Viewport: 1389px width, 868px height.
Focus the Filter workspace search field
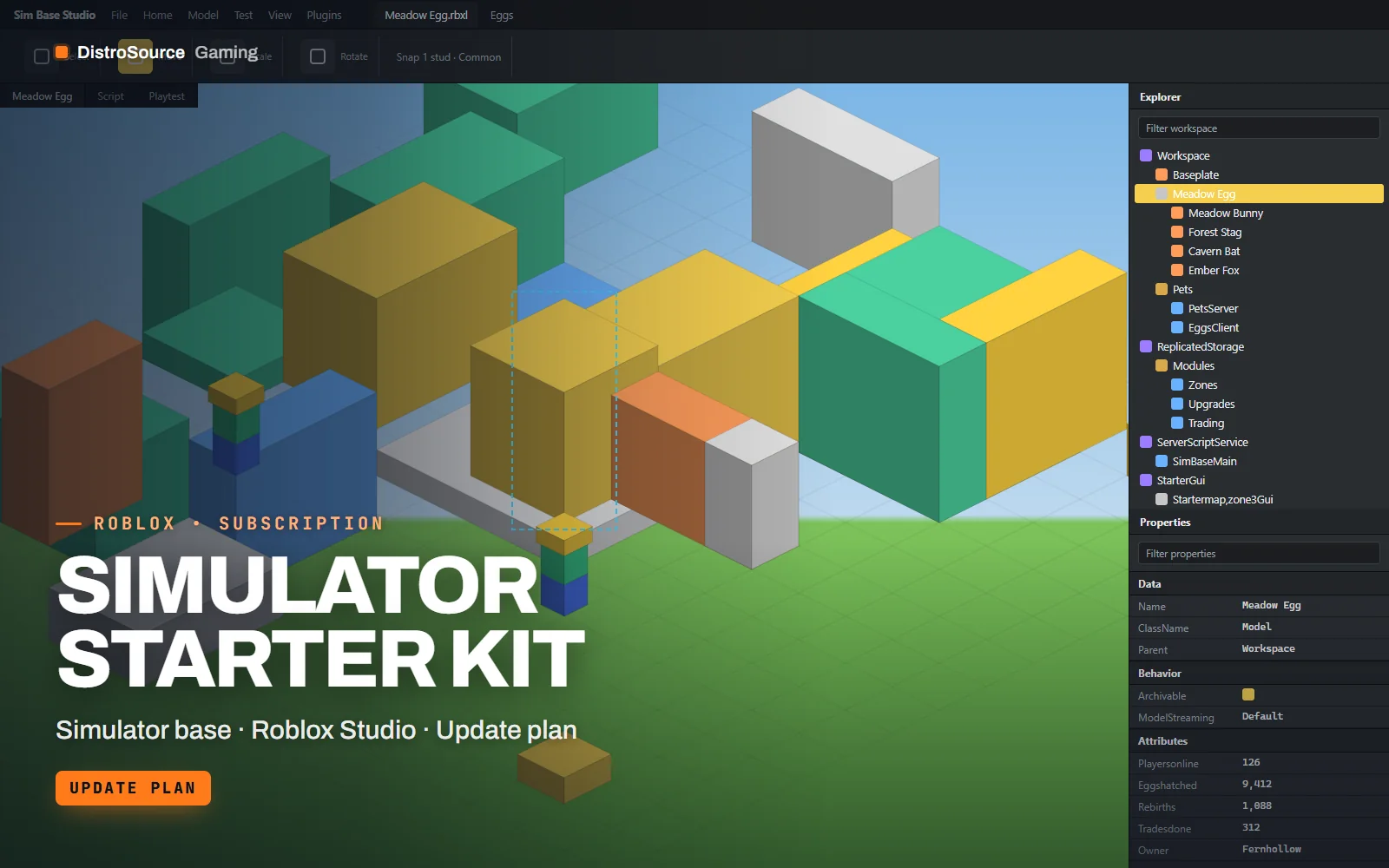[1259, 128]
